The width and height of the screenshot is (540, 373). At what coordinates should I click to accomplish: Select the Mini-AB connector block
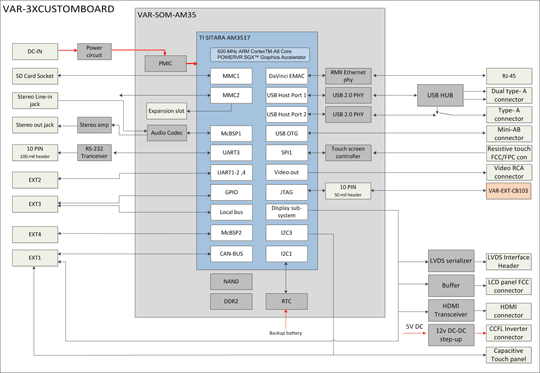tap(509, 134)
